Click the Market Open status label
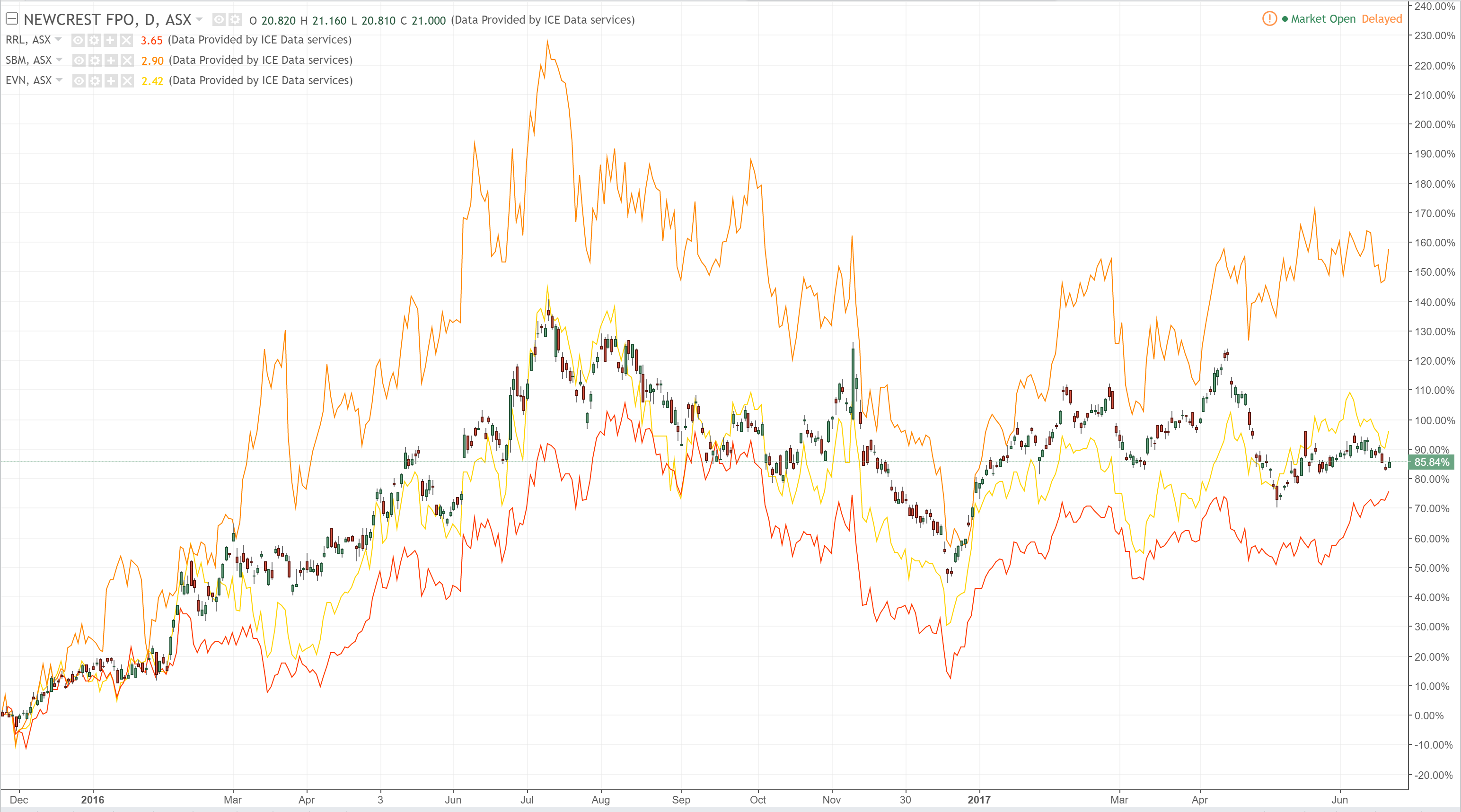The height and width of the screenshot is (812, 1461). [x=1323, y=19]
